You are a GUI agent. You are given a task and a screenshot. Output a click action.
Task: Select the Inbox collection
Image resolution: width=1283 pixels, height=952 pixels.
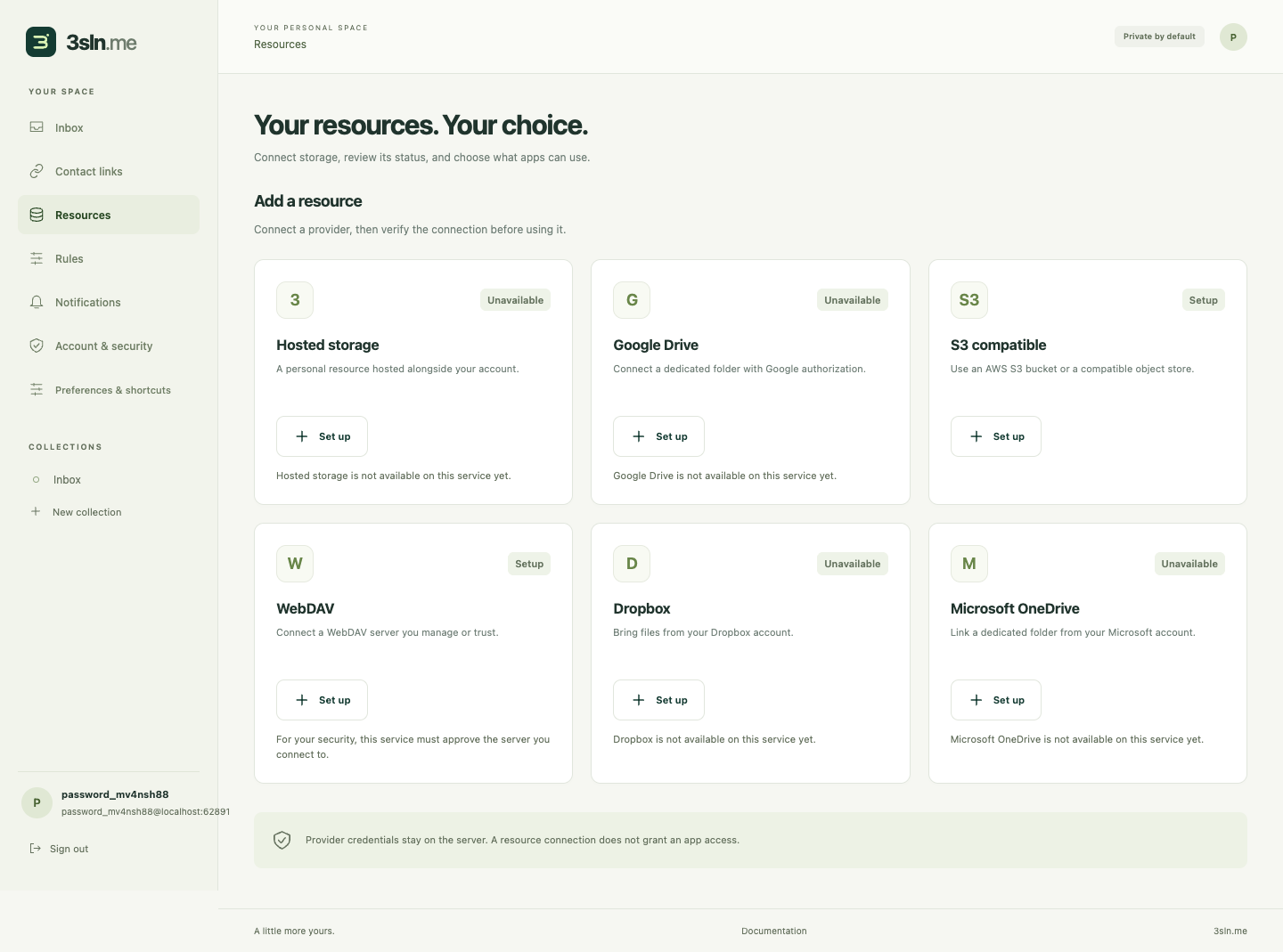109,479
